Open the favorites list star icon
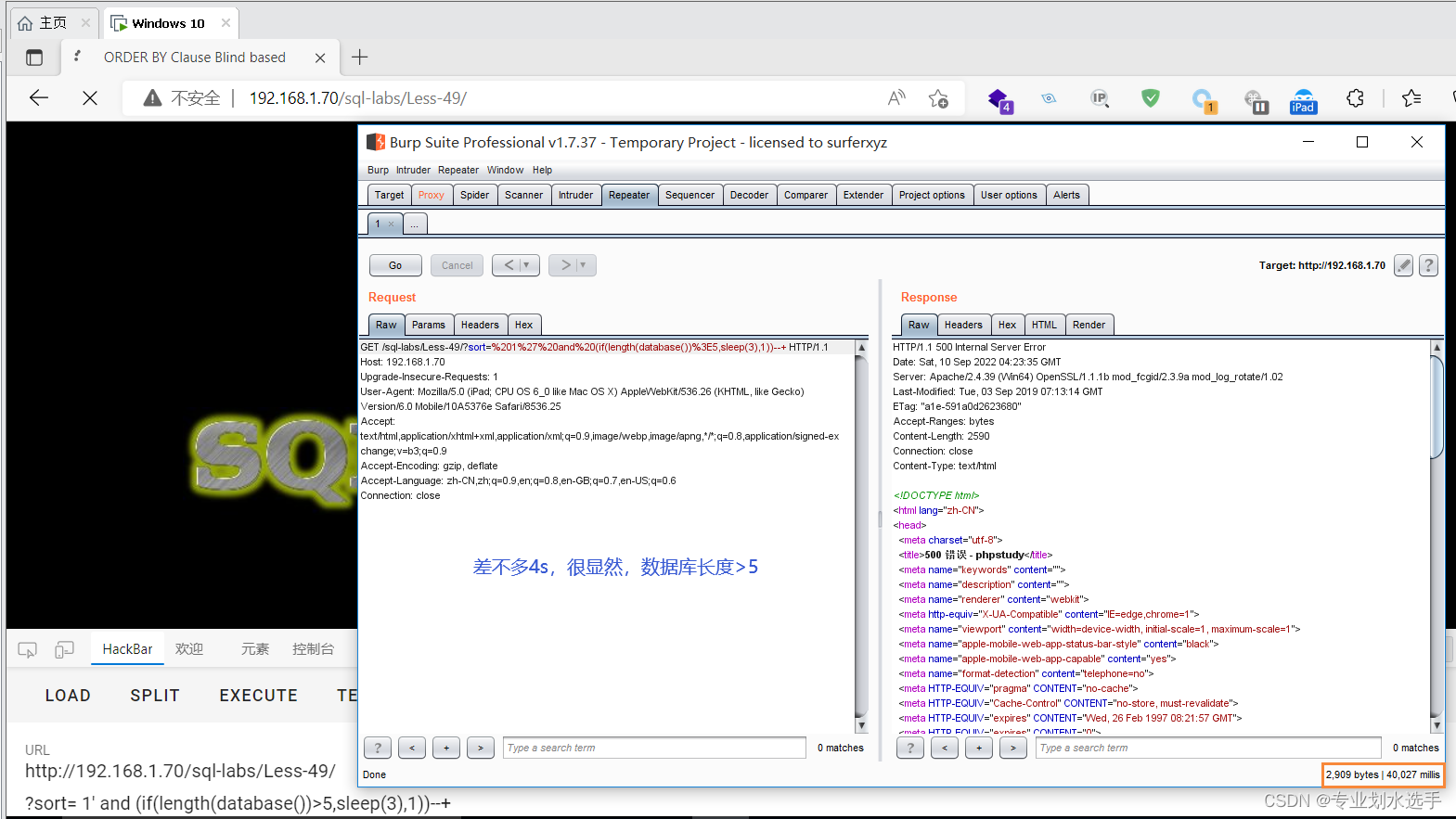 coord(1411,98)
